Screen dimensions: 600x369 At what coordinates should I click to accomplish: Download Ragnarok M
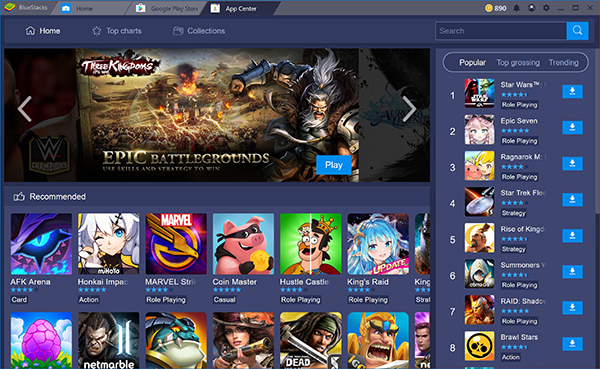click(x=572, y=163)
